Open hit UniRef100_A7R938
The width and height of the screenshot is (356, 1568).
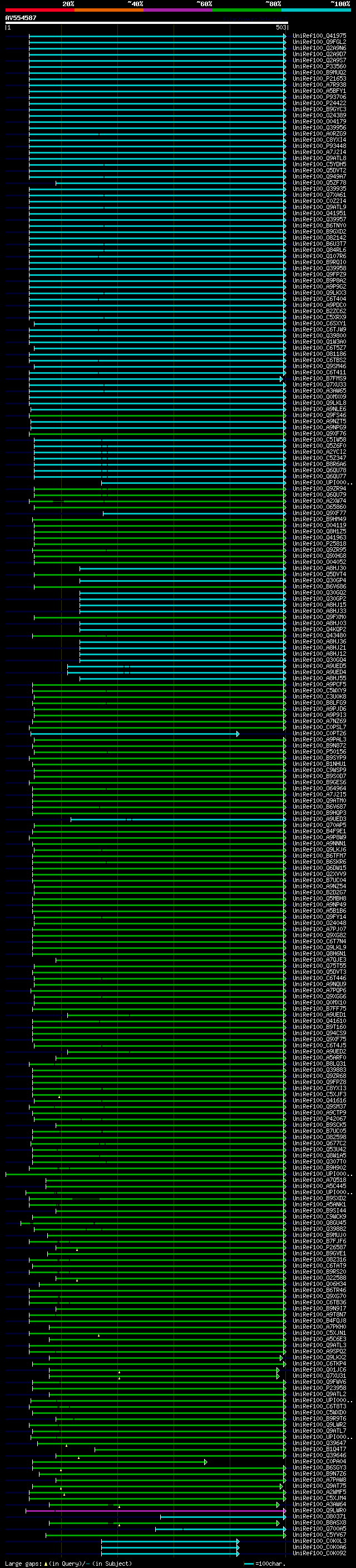pyautogui.click(x=319, y=85)
